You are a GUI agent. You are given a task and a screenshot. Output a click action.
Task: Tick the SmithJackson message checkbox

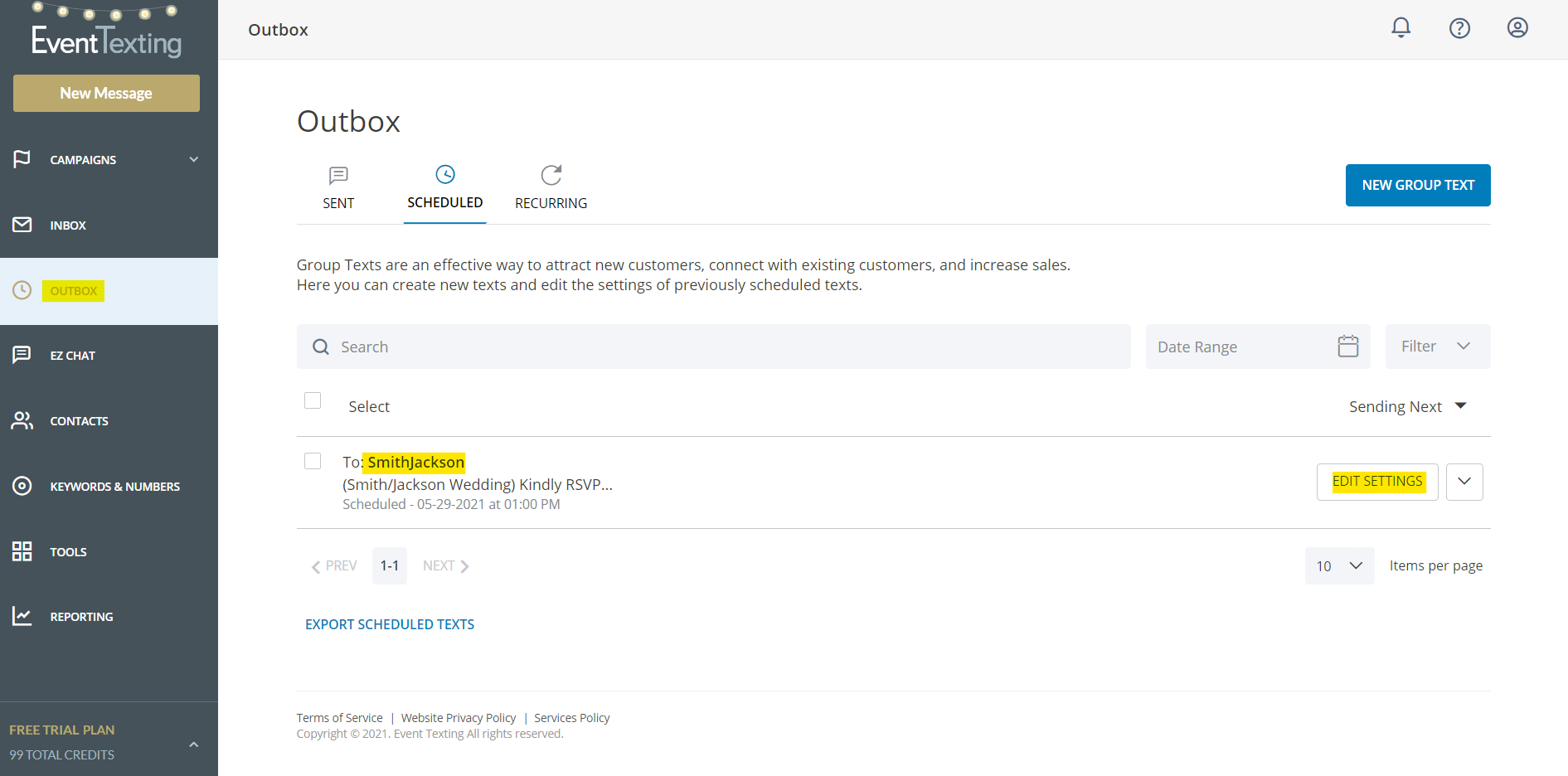click(313, 461)
